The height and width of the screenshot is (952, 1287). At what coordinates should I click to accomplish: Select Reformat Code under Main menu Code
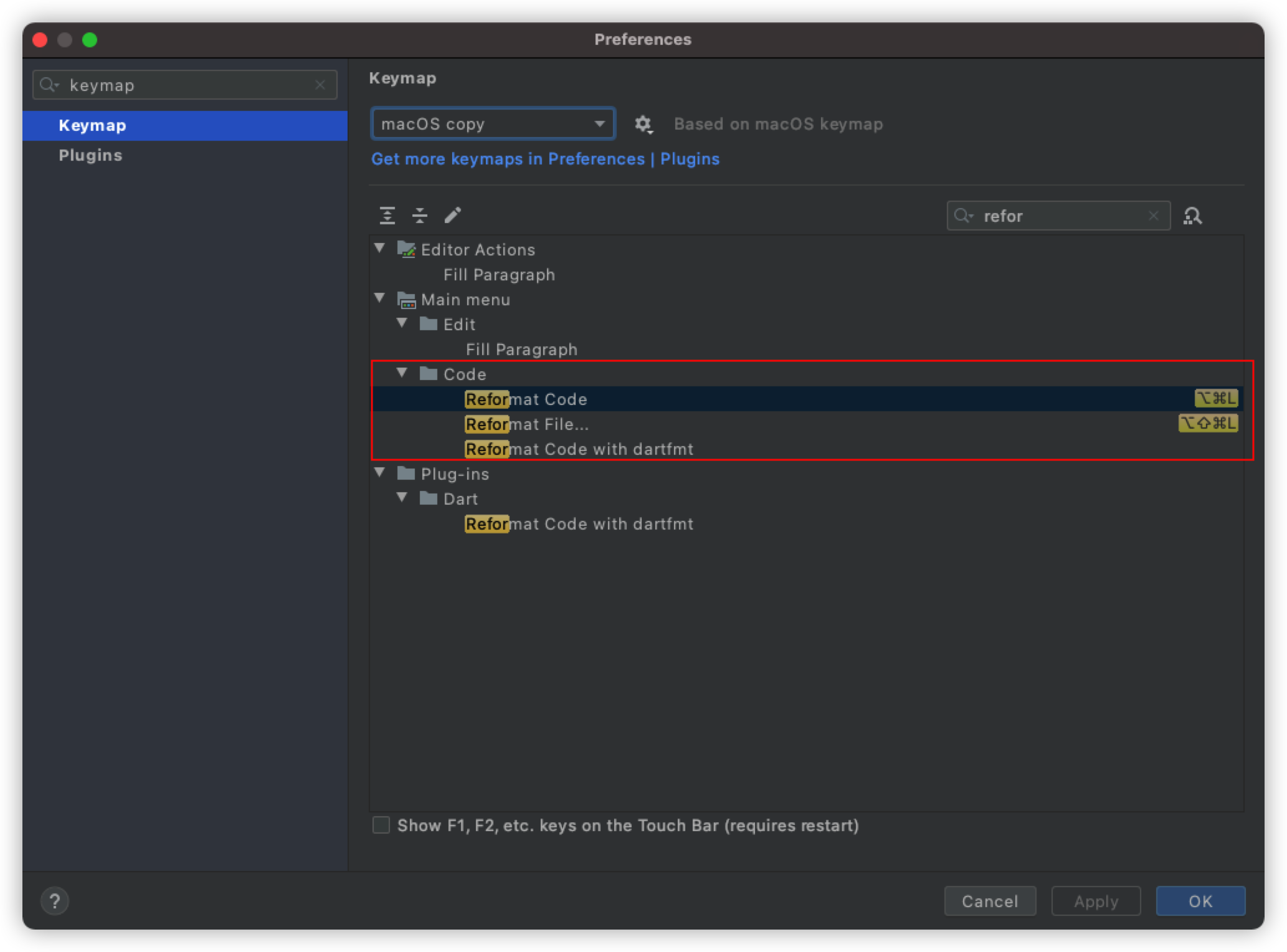(x=528, y=399)
